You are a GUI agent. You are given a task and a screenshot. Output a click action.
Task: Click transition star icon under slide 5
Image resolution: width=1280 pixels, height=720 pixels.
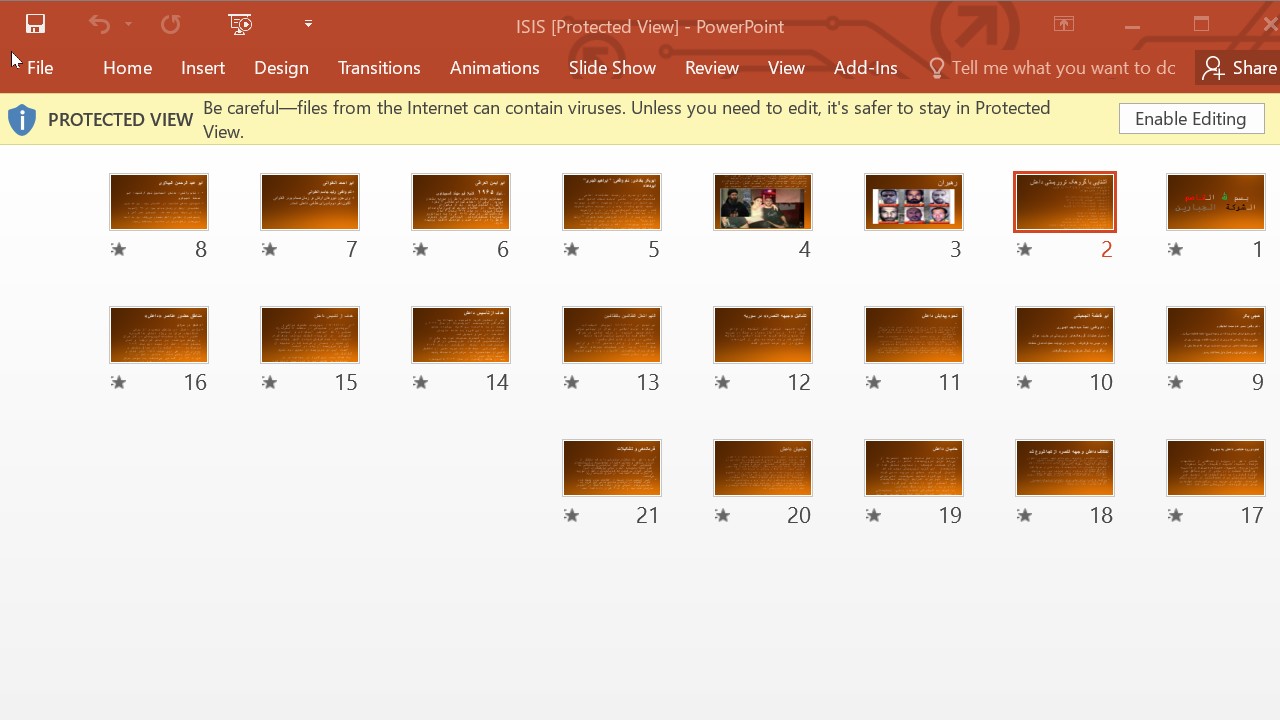tap(571, 249)
